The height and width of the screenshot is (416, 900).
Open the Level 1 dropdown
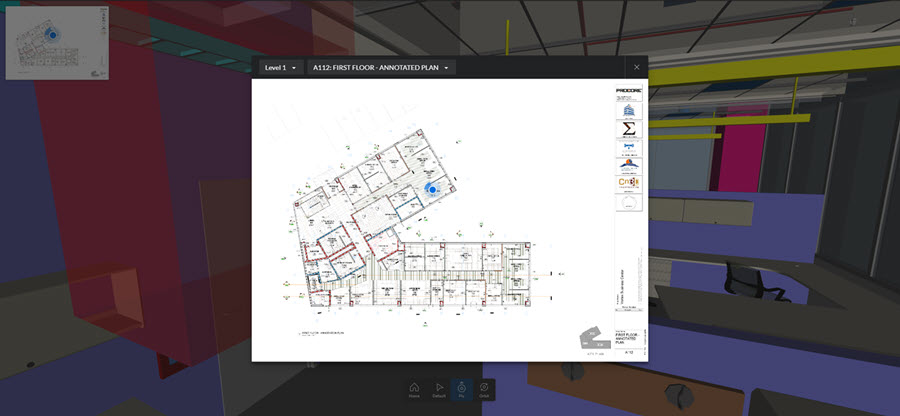tap(280, 68)
